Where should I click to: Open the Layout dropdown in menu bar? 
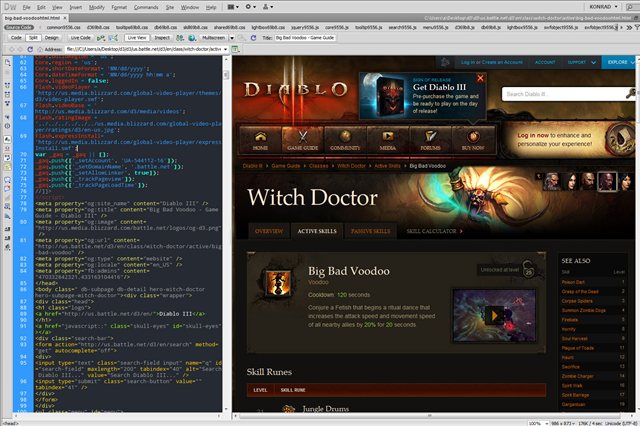click(x=233, y=7)
